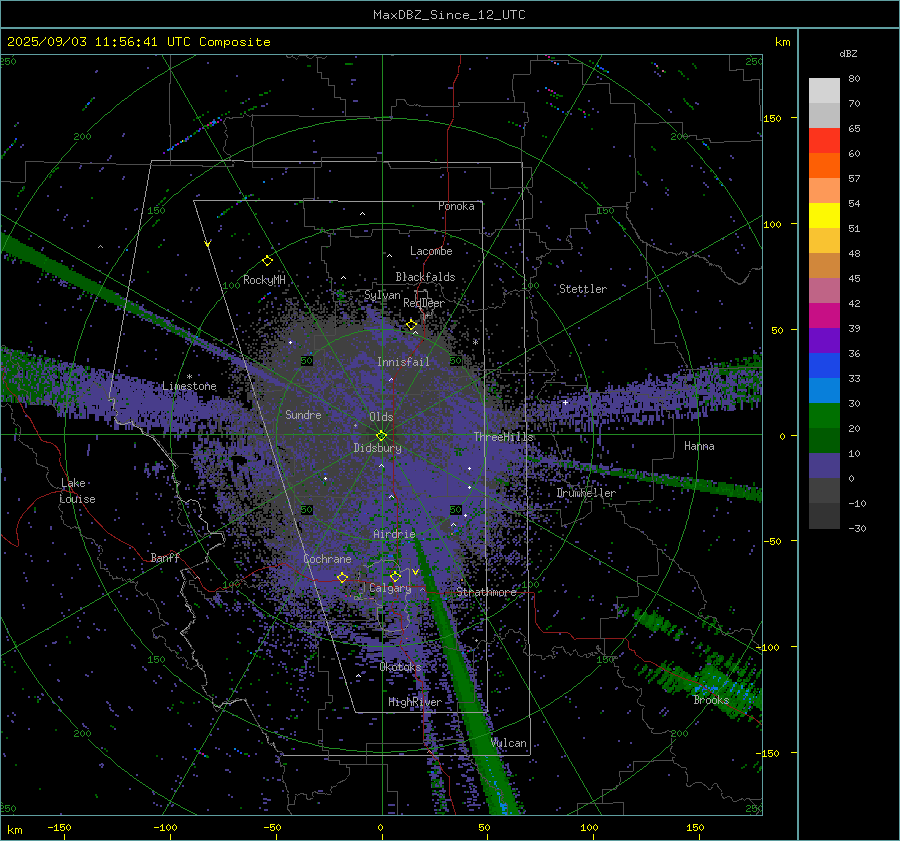The height and width of the screenshot is (841, 900).
Task: Click the Strathmore label
Action: (486, 591)
